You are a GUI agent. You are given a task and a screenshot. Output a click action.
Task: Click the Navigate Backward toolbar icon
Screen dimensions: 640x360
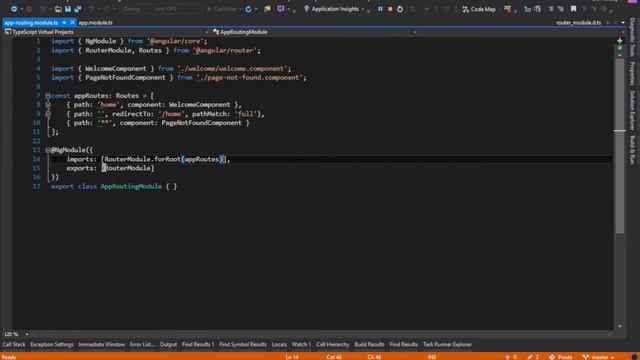click(x=14, y=9)
